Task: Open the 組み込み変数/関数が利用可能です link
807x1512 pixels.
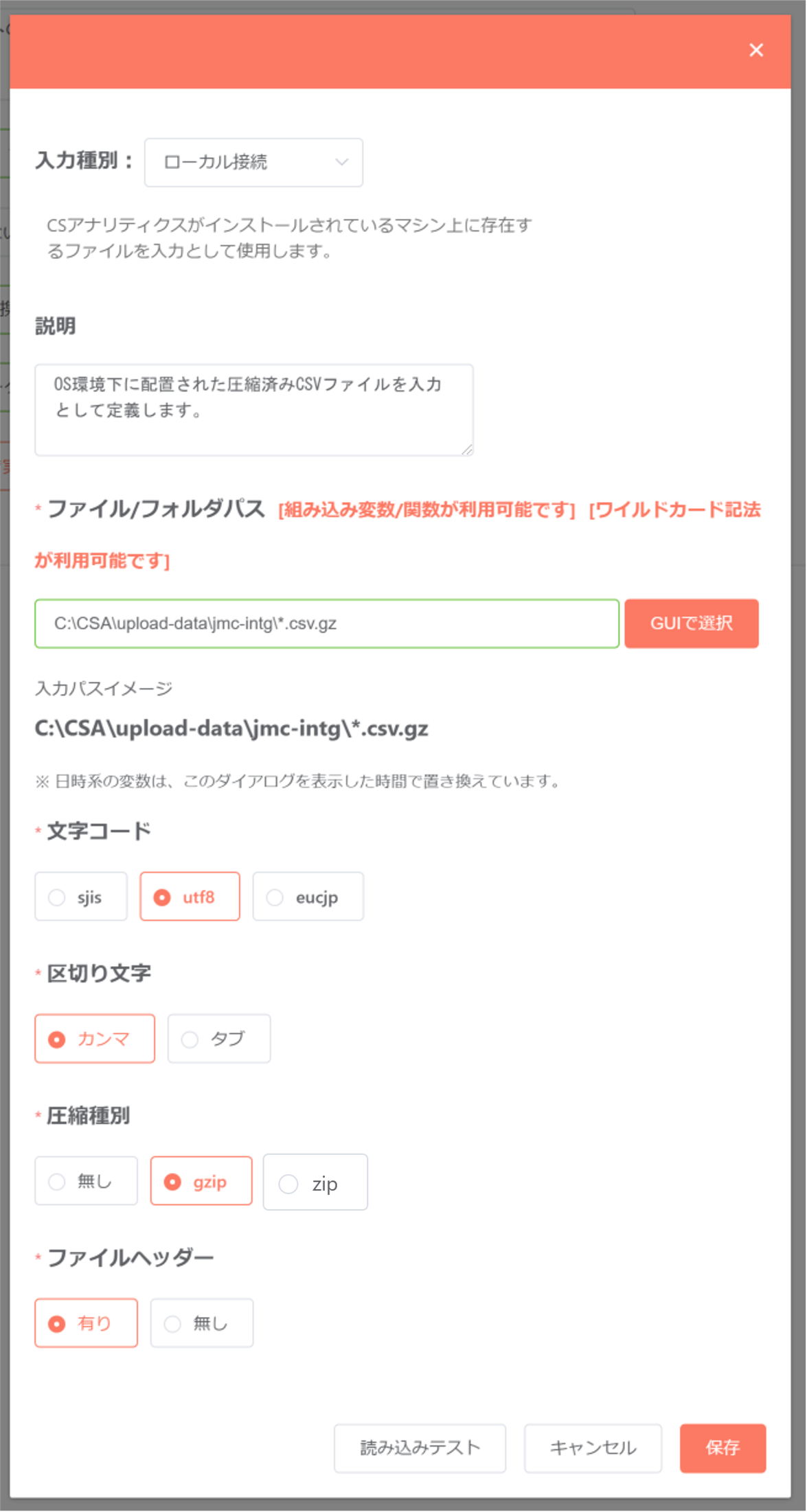Action: [x=427, y=510]
